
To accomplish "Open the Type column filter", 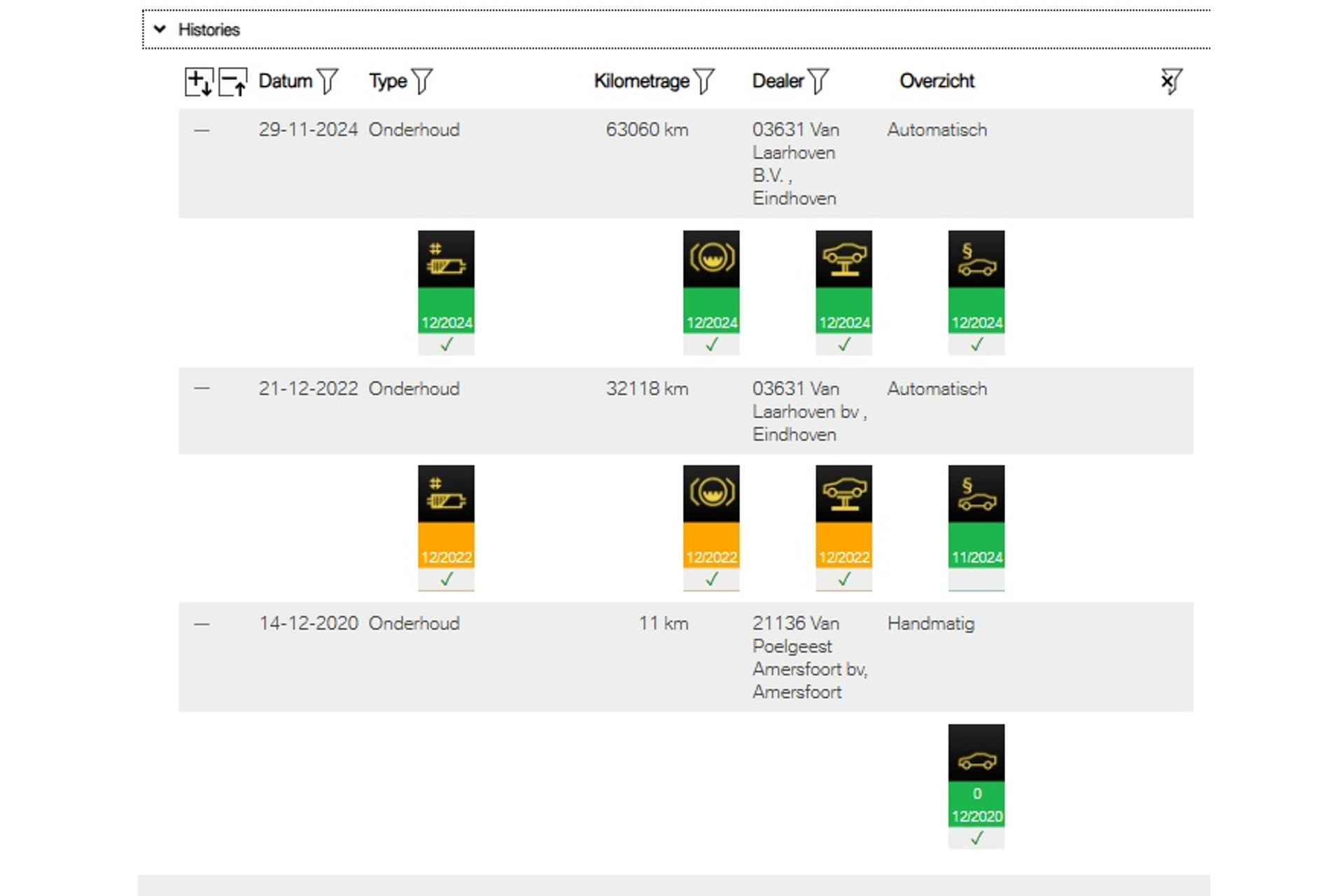I will click(x=422, y=81).
